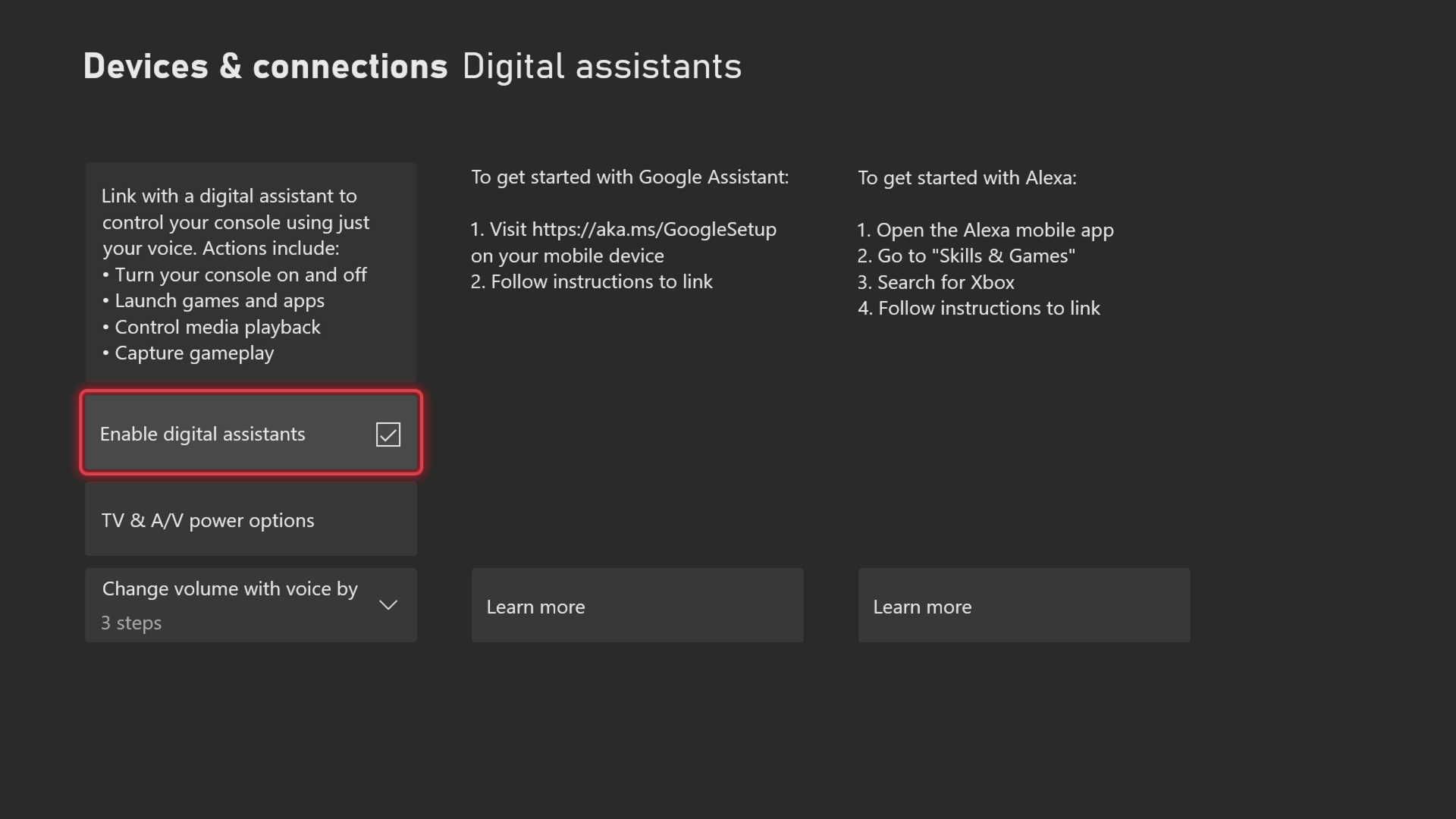Click the Devices & connections heading
Viewport: 1456px width, 819px height.
pyautogui.click(x=265, y=67)
